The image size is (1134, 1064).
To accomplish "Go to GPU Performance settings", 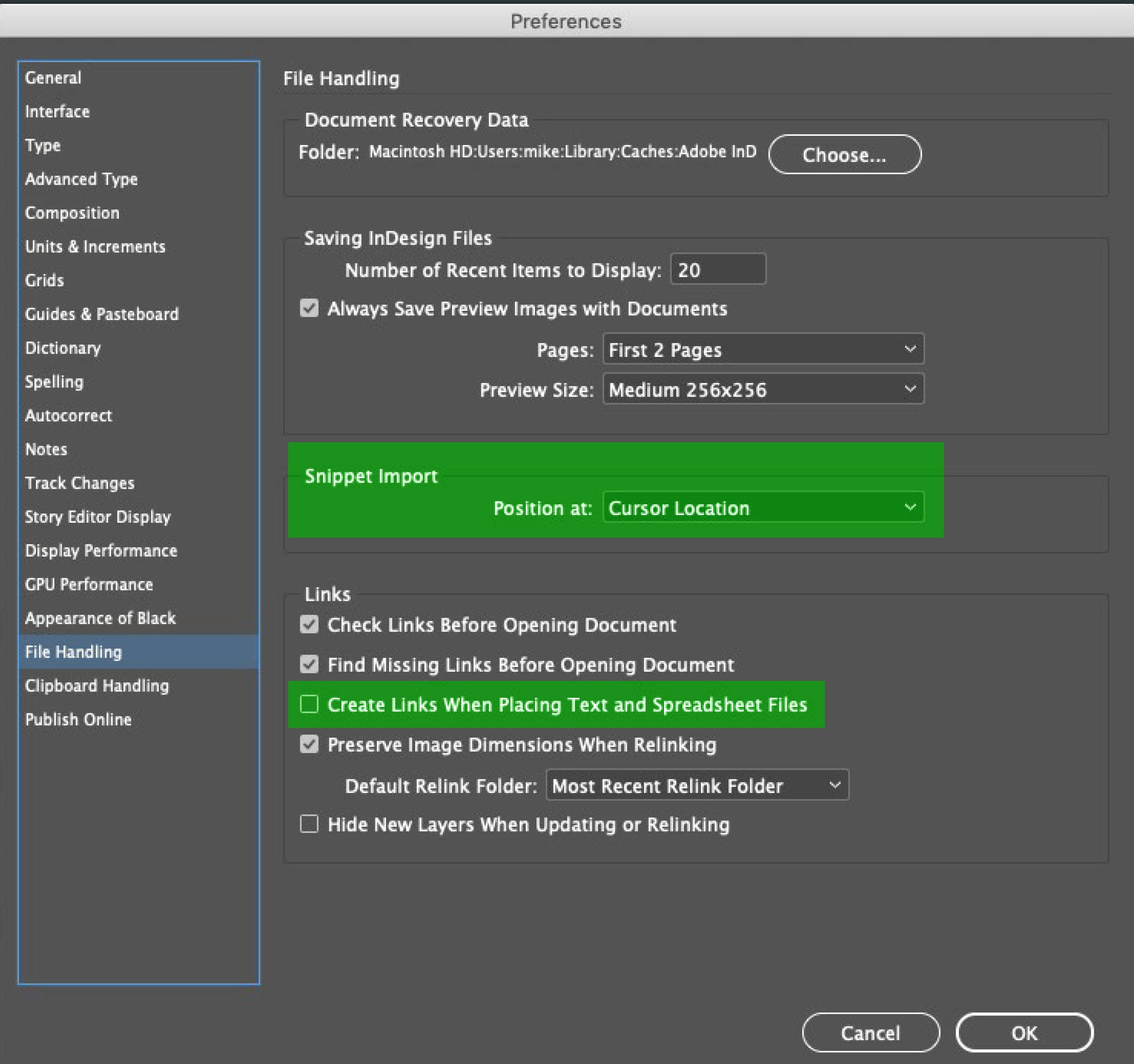I will [x=88, y=584].
